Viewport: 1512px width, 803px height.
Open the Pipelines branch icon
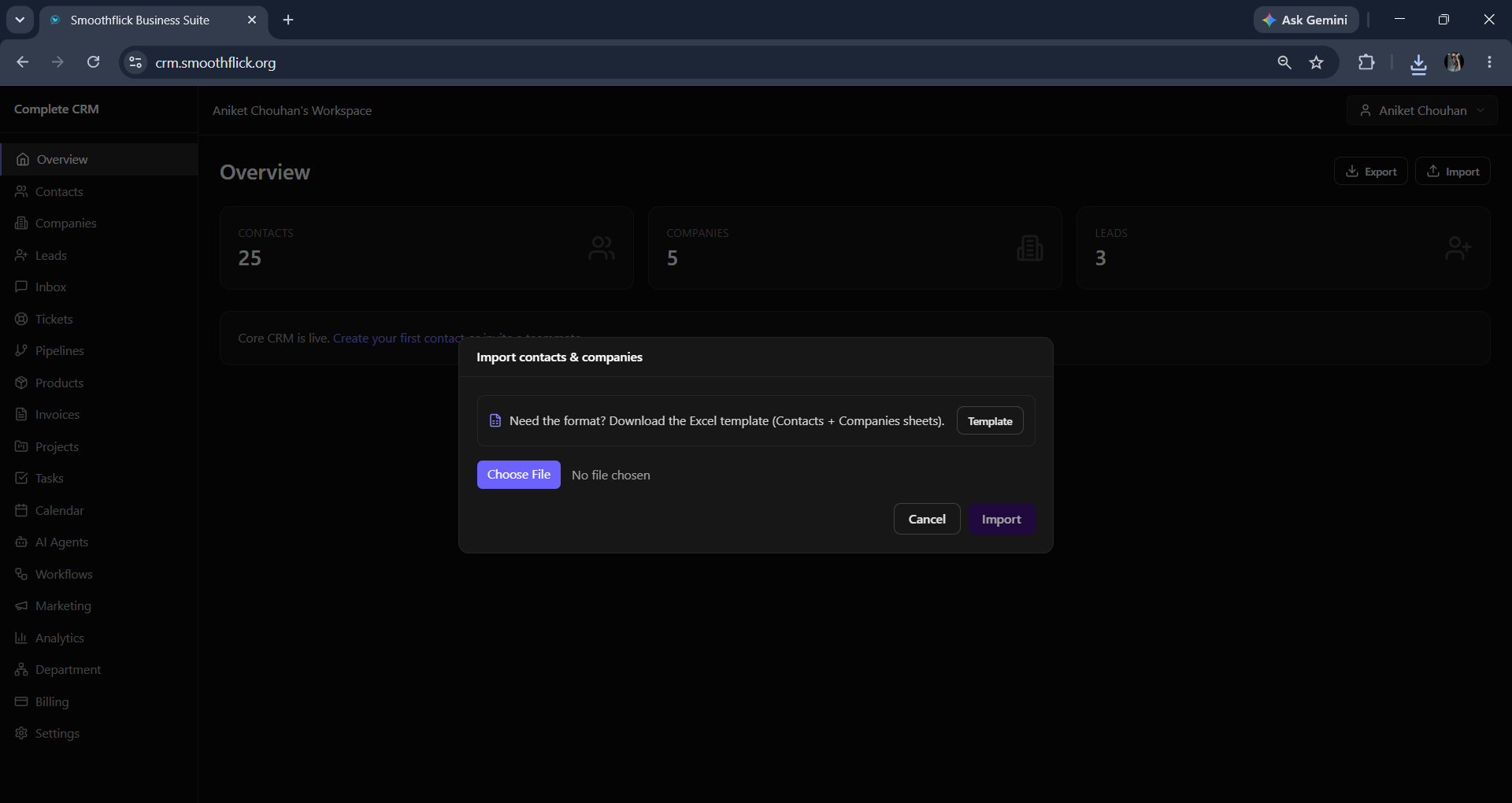pos(21,350)
